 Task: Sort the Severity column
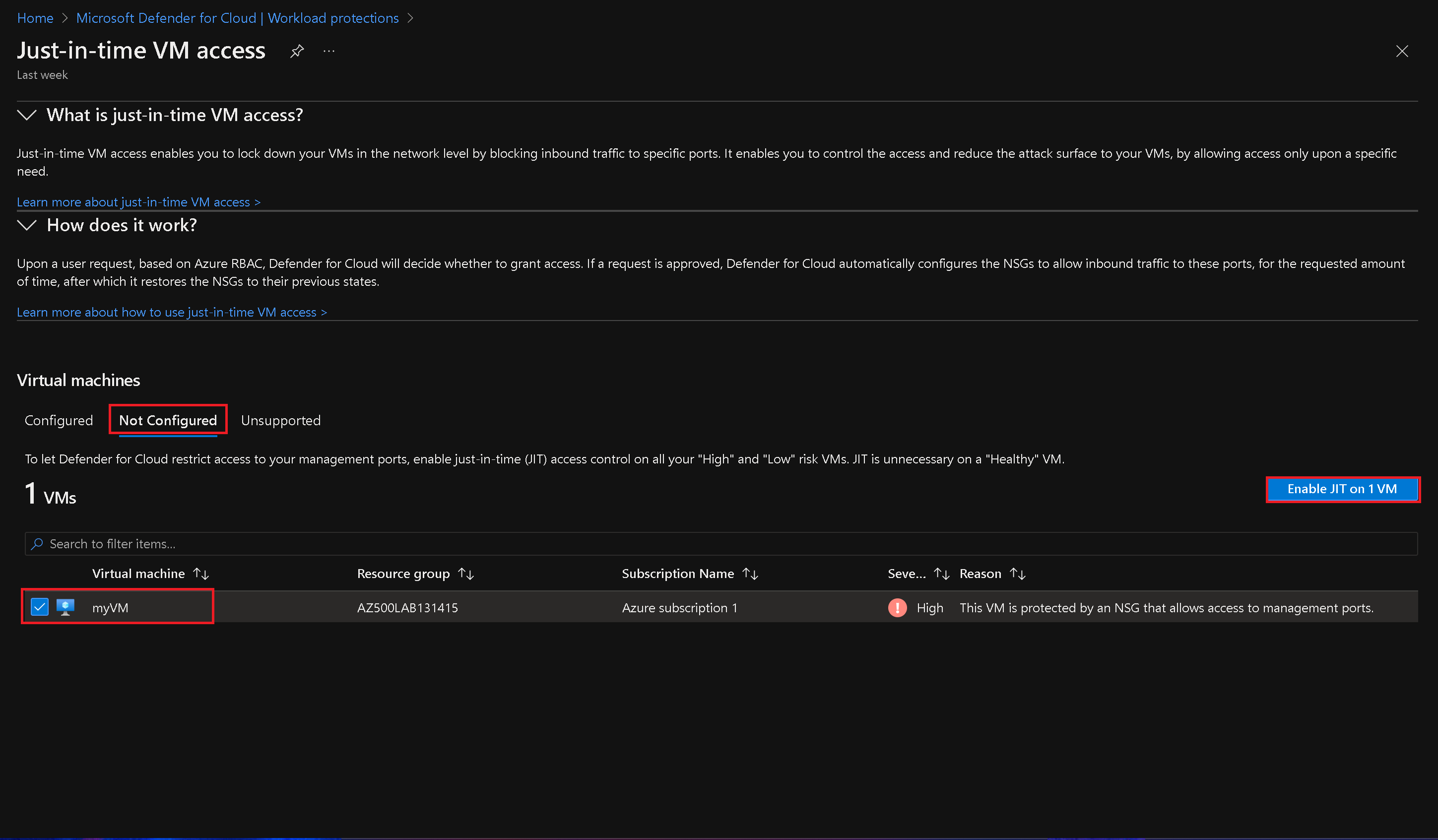pyautogui.click(x=940, y=574)
